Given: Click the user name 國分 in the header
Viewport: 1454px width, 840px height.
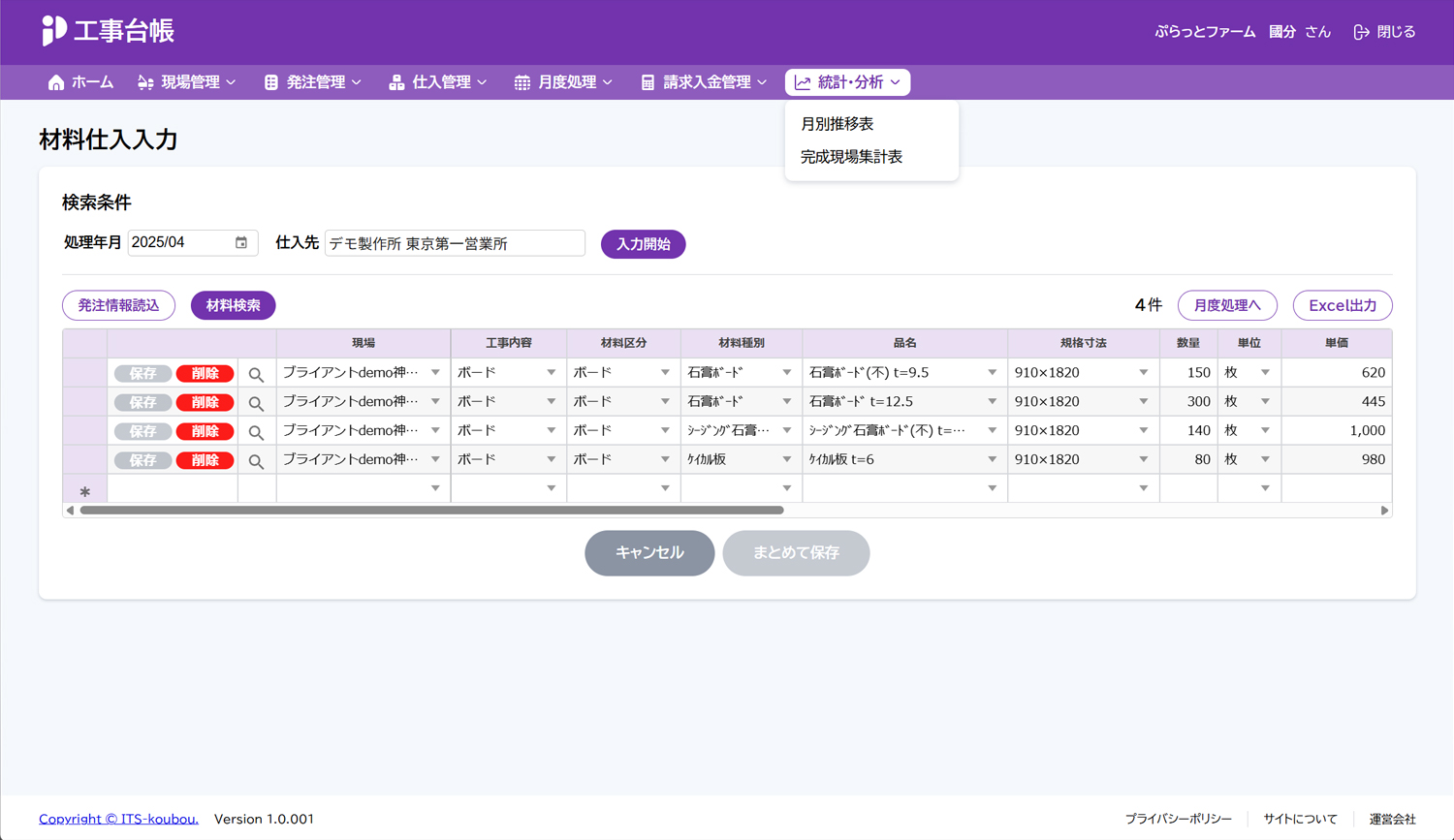Looking at the screenshot, I should click(x=1282, y=32).
